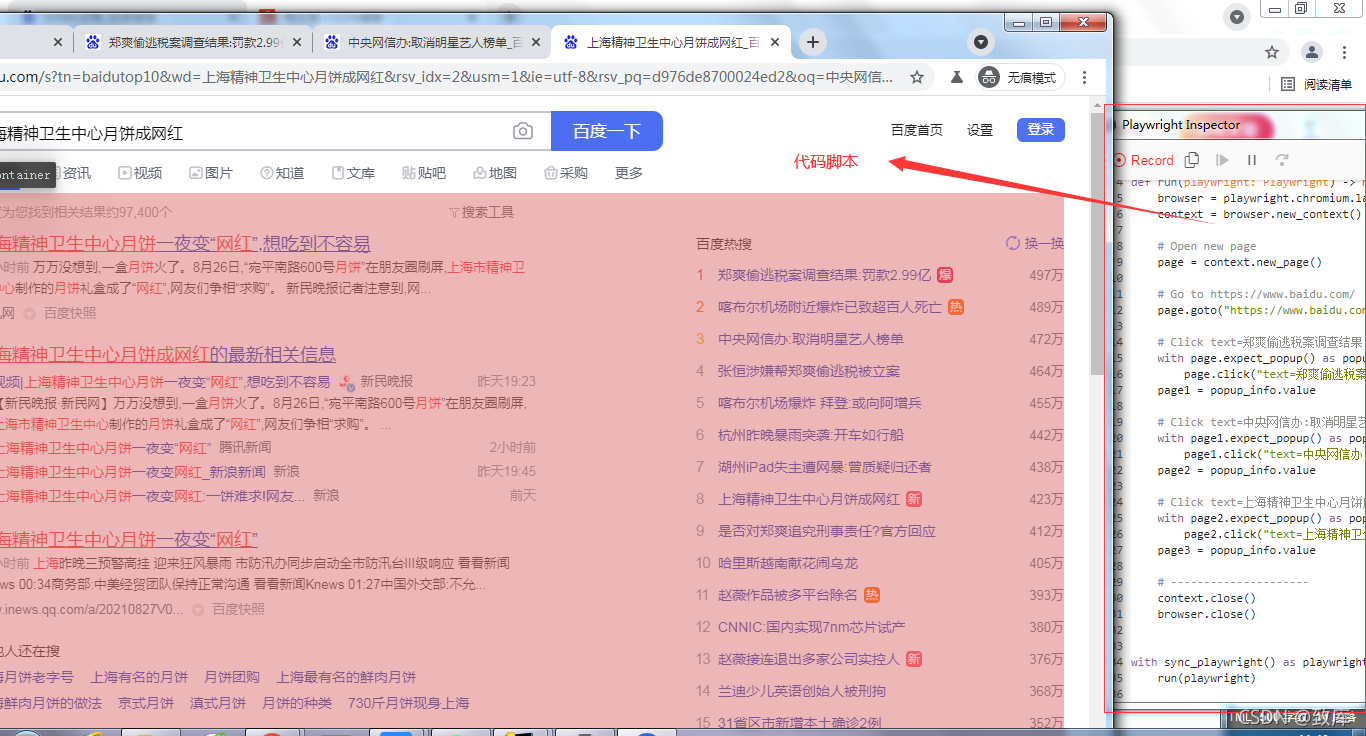Open the 图片 search category
The image size is (1366, 736).
pos(211,173)
